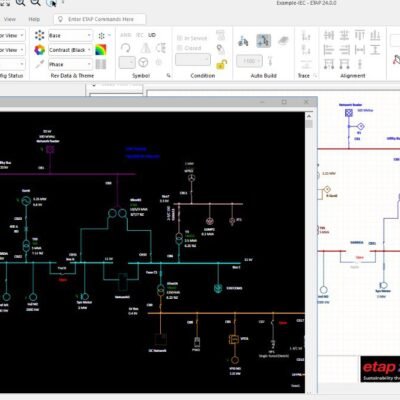Open the Trace group dialog launcher
This screenshot has width=400, height=400.
coord(315,76)
